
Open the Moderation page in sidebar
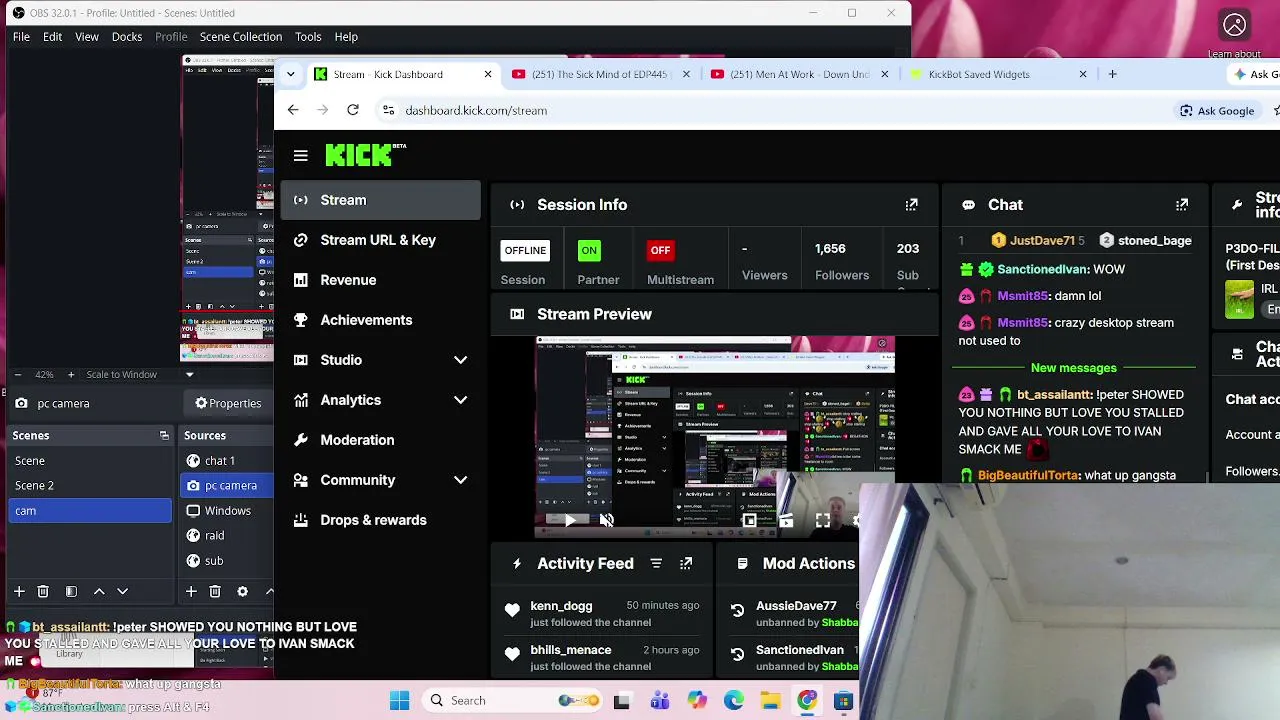[x=380, y=440]
